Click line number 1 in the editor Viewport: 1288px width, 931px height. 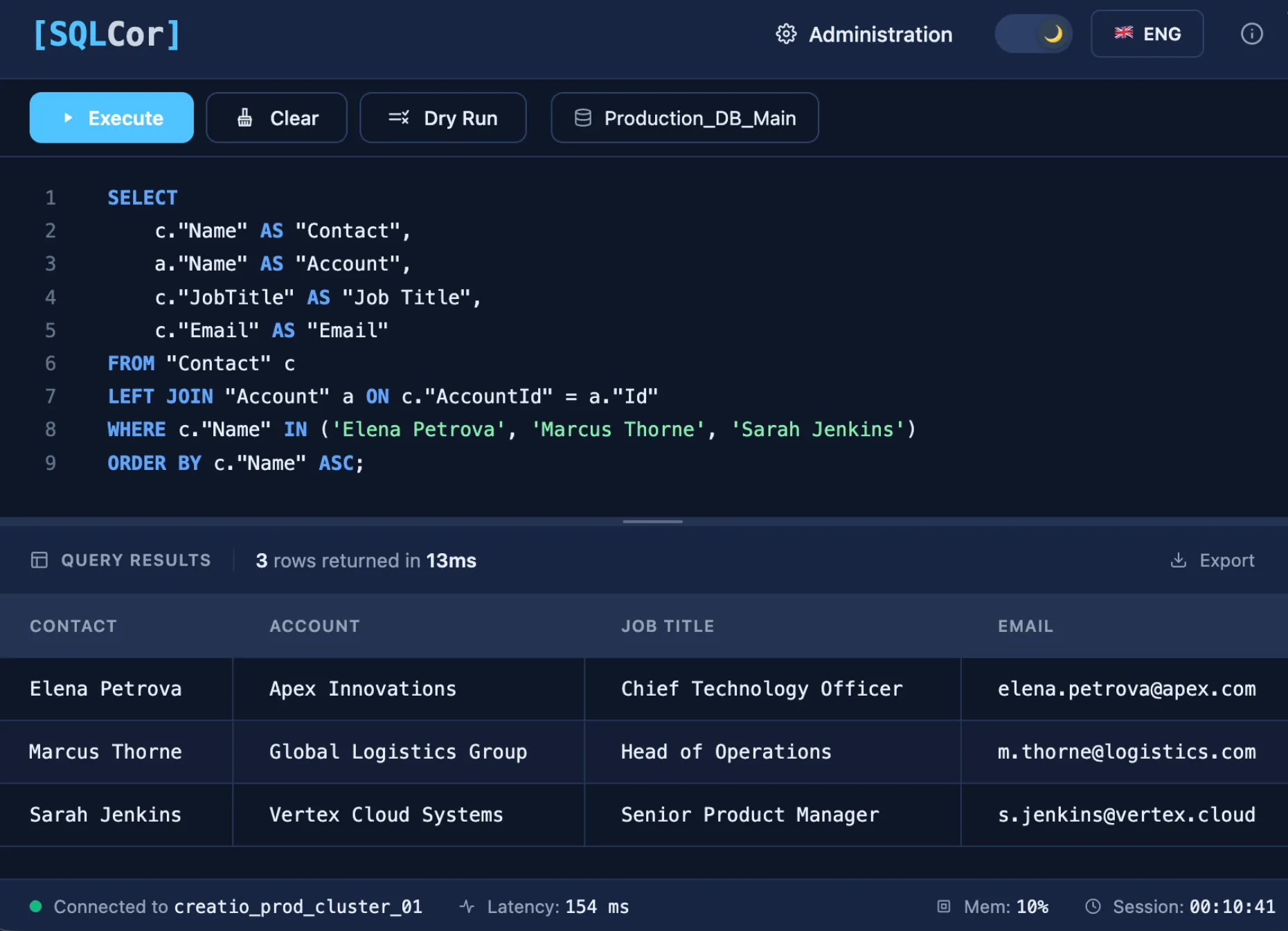coord(51,198)
